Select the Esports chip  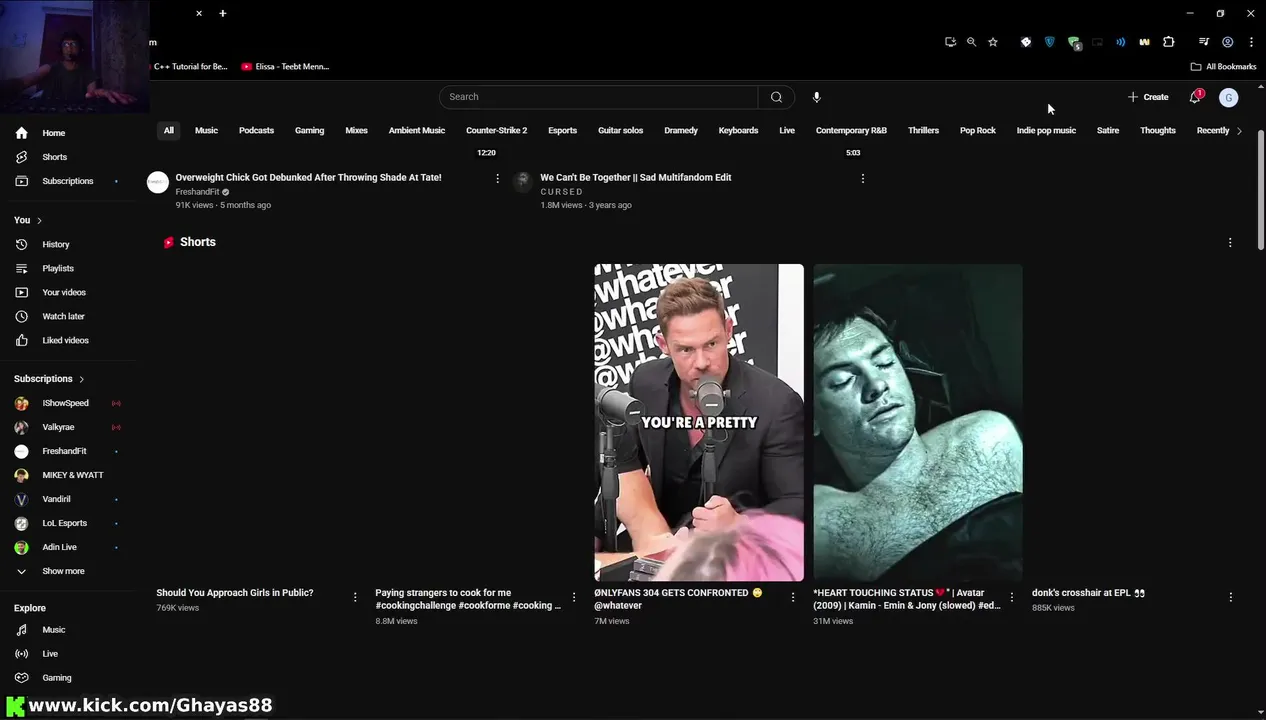tap(562, 130)
